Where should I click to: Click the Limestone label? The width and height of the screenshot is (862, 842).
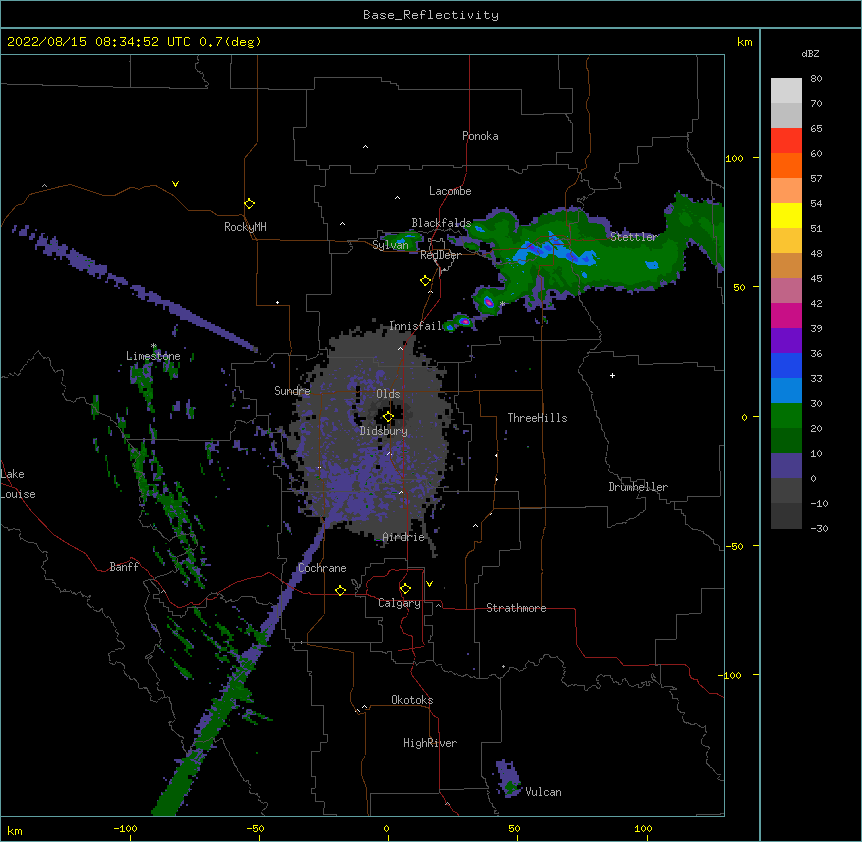pos(153,356)
